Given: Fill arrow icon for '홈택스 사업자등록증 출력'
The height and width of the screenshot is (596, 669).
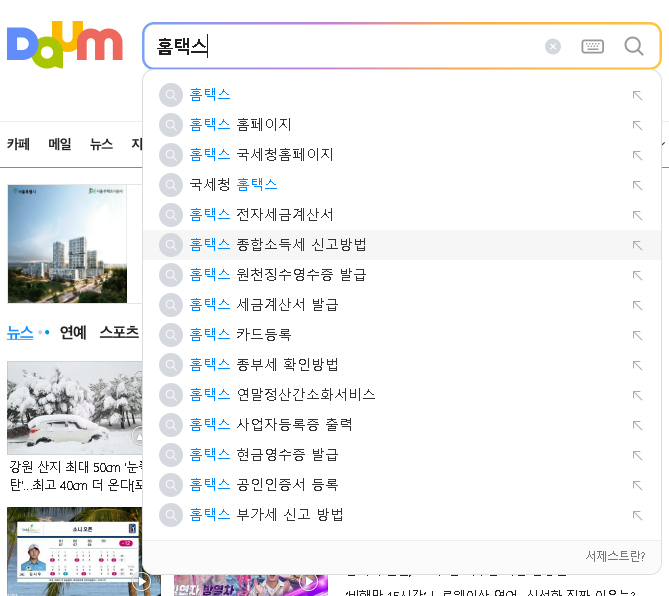Looking at the screenshot, I should tap(637, 425).
